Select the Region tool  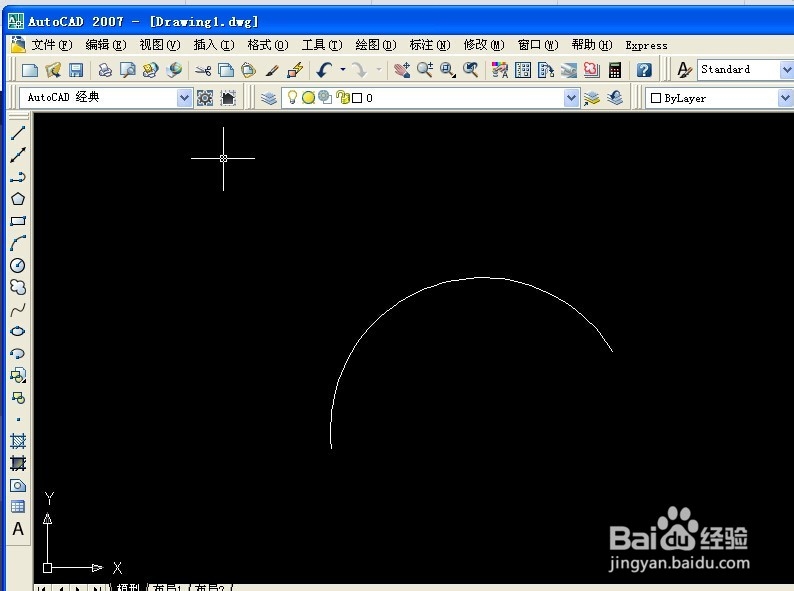coord(18,485)
